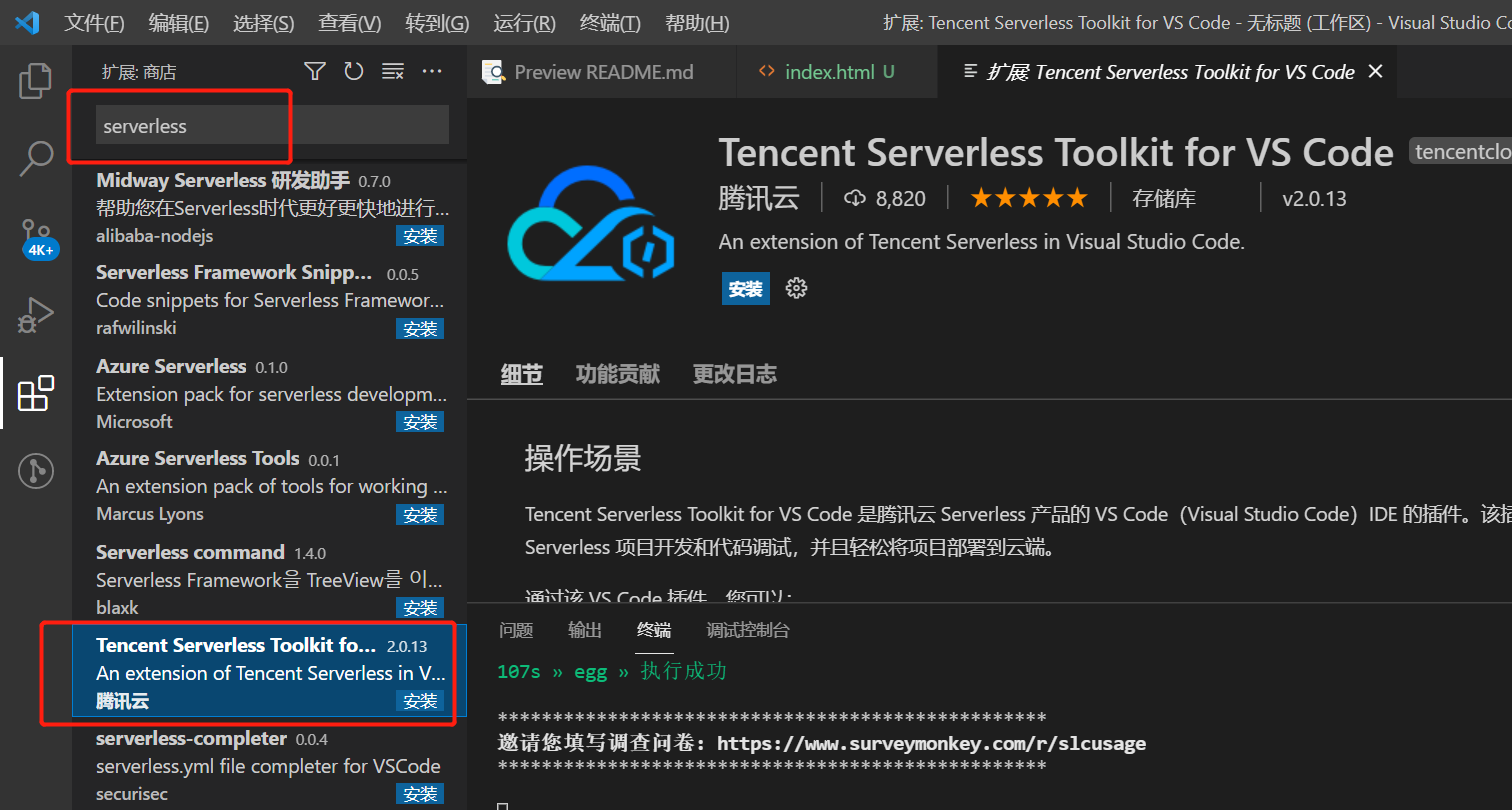1512x810 pixels.
Task: Open the 帮助(H) menu
Action: tap(697, 23)
